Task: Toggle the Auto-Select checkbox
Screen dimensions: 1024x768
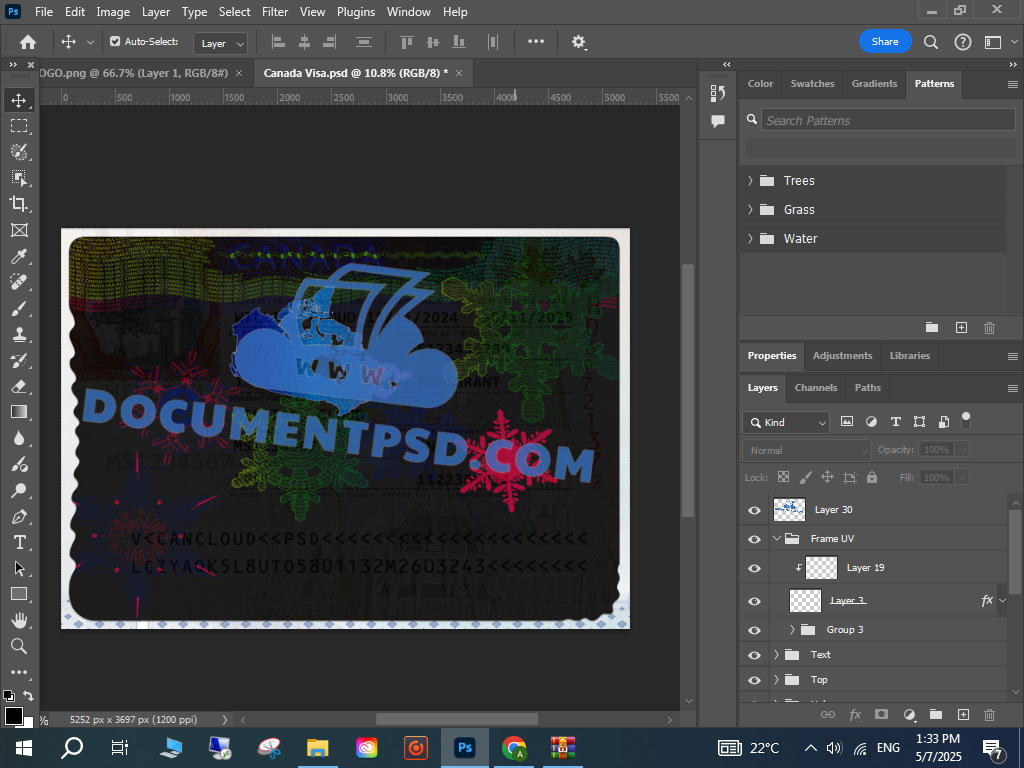Action: coord(115,42)
